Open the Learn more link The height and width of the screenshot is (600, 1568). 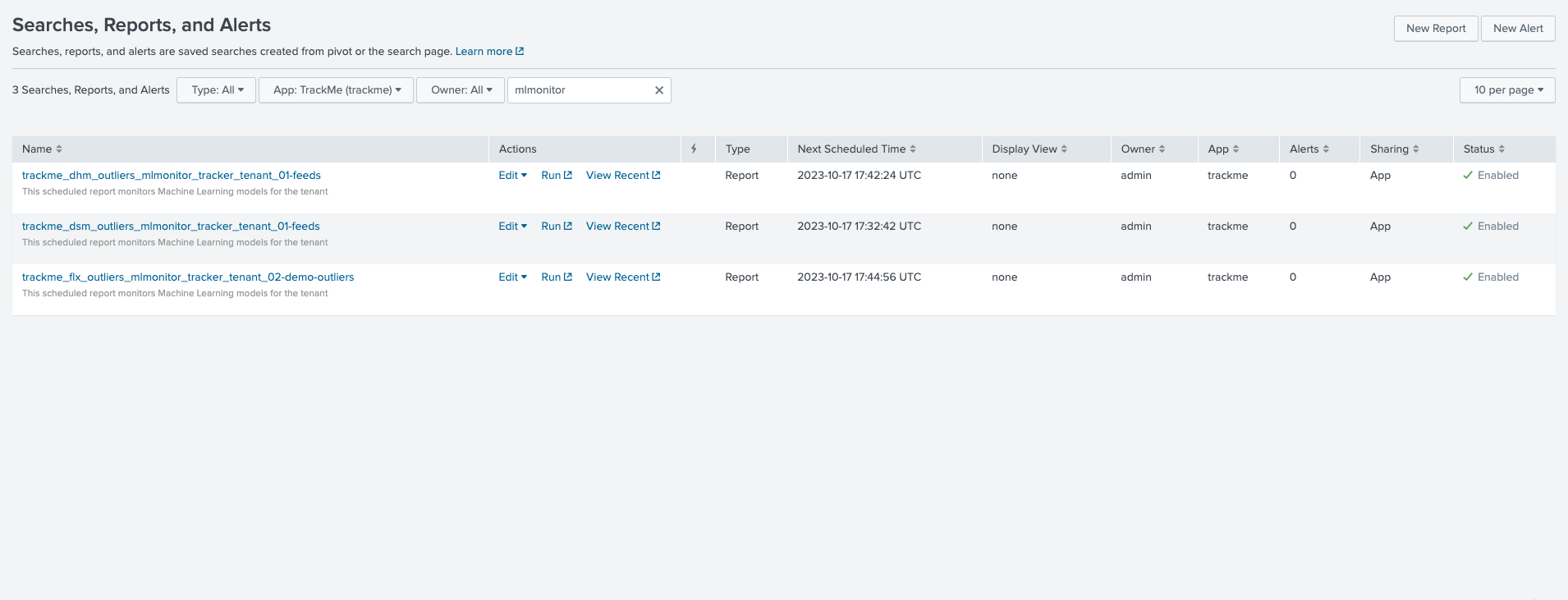489,52
